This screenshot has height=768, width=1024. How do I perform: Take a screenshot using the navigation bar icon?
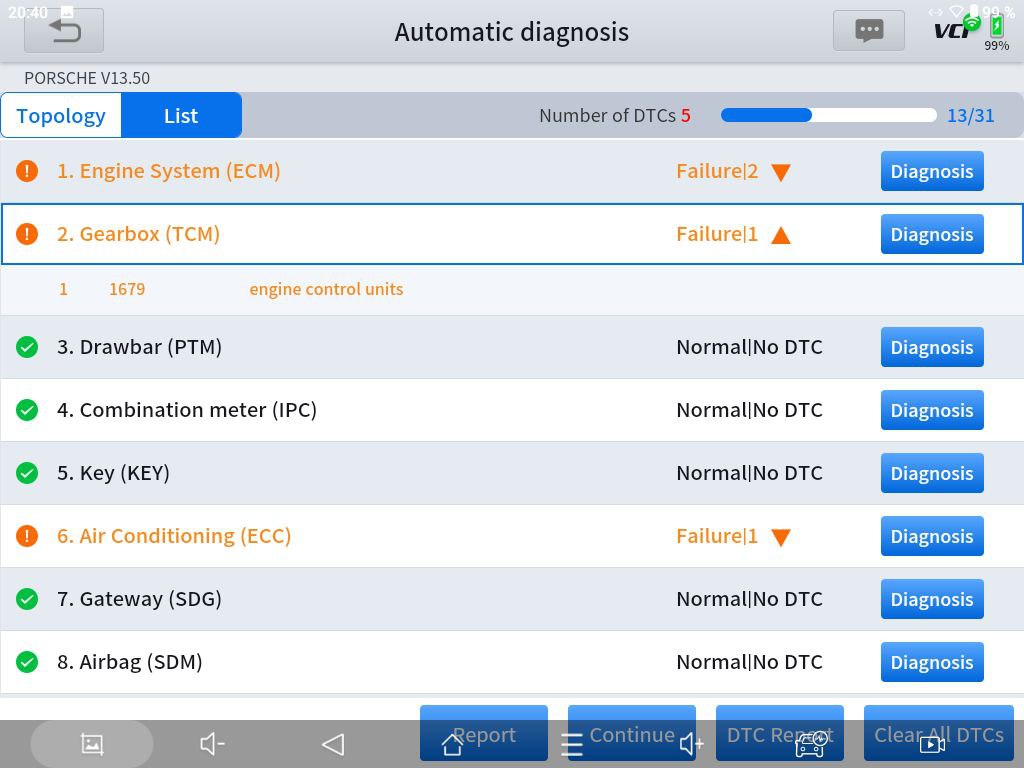pos(92,743)
